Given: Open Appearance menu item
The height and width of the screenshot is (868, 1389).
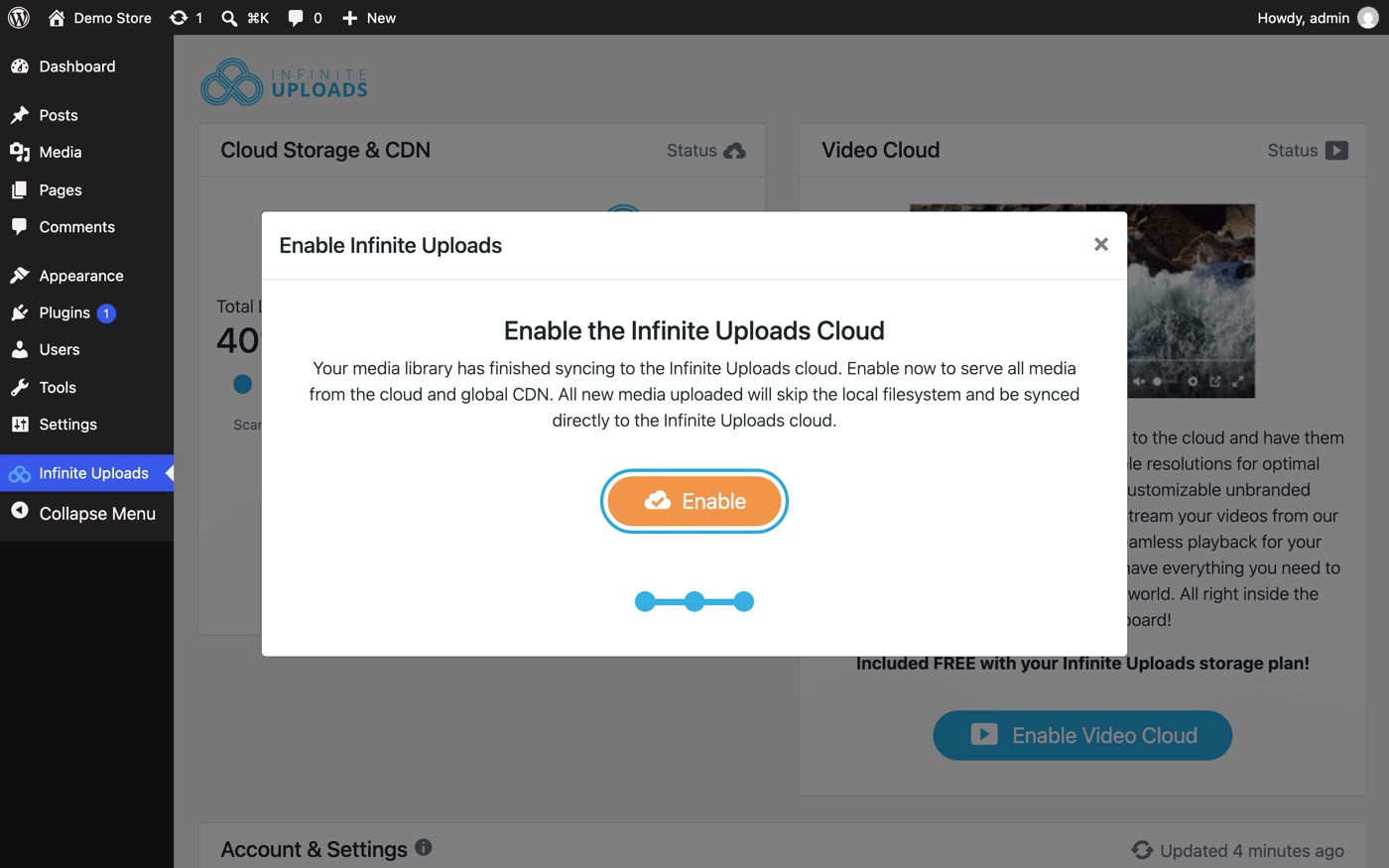Looking at the screenshot, I should pos(86,276).
